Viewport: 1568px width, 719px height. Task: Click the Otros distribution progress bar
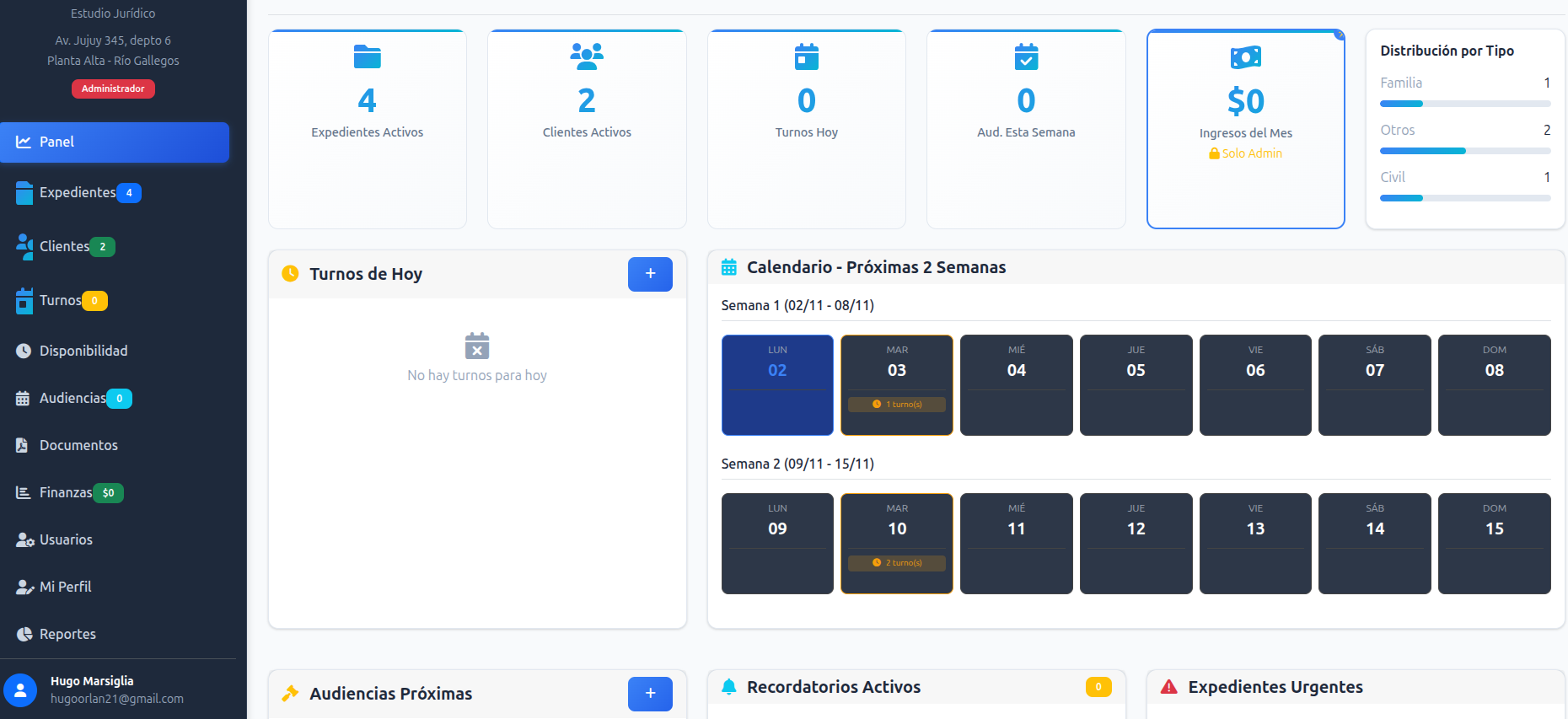tap(1464, 151)
